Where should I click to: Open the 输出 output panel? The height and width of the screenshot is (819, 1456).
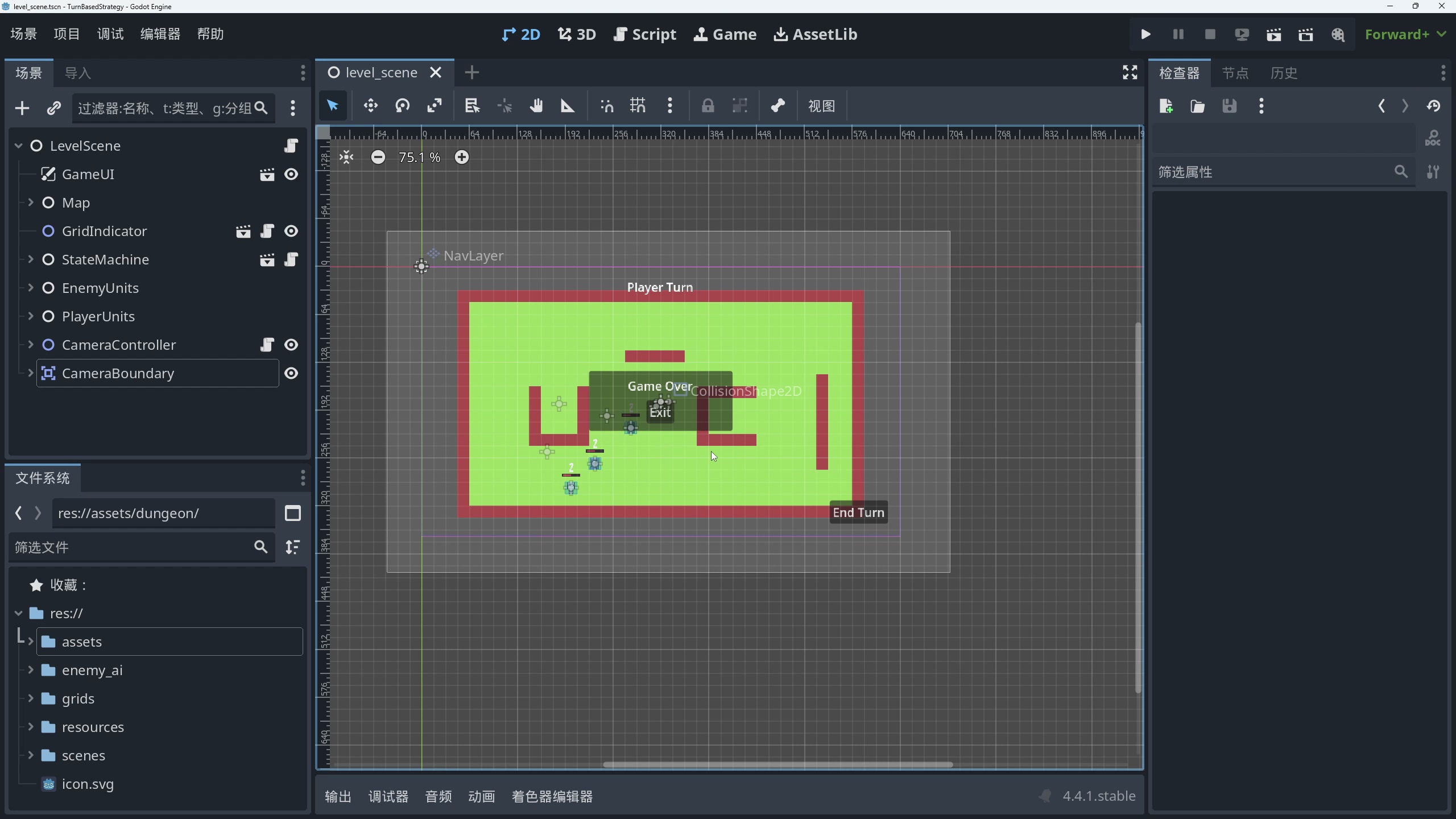coord(338,796)
